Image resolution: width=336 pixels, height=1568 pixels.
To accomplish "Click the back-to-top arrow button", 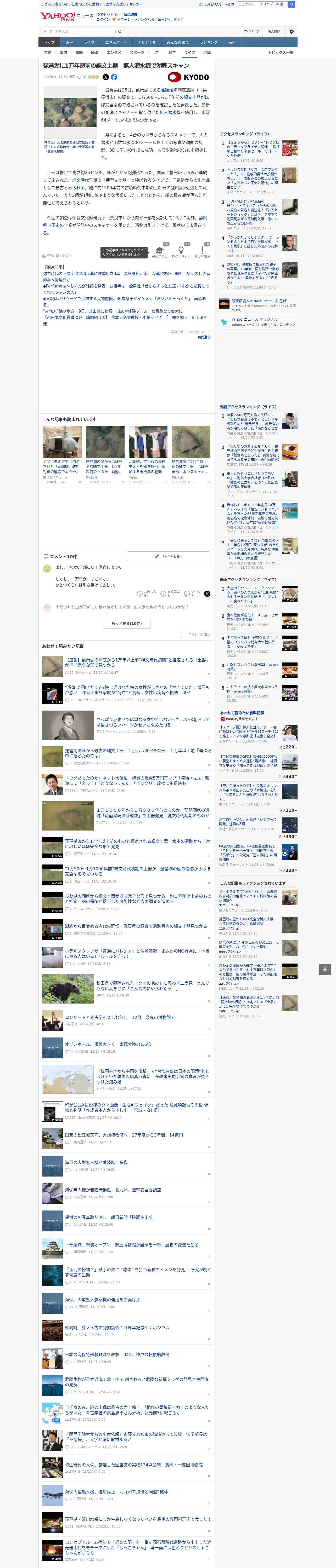I will (325, 969).
